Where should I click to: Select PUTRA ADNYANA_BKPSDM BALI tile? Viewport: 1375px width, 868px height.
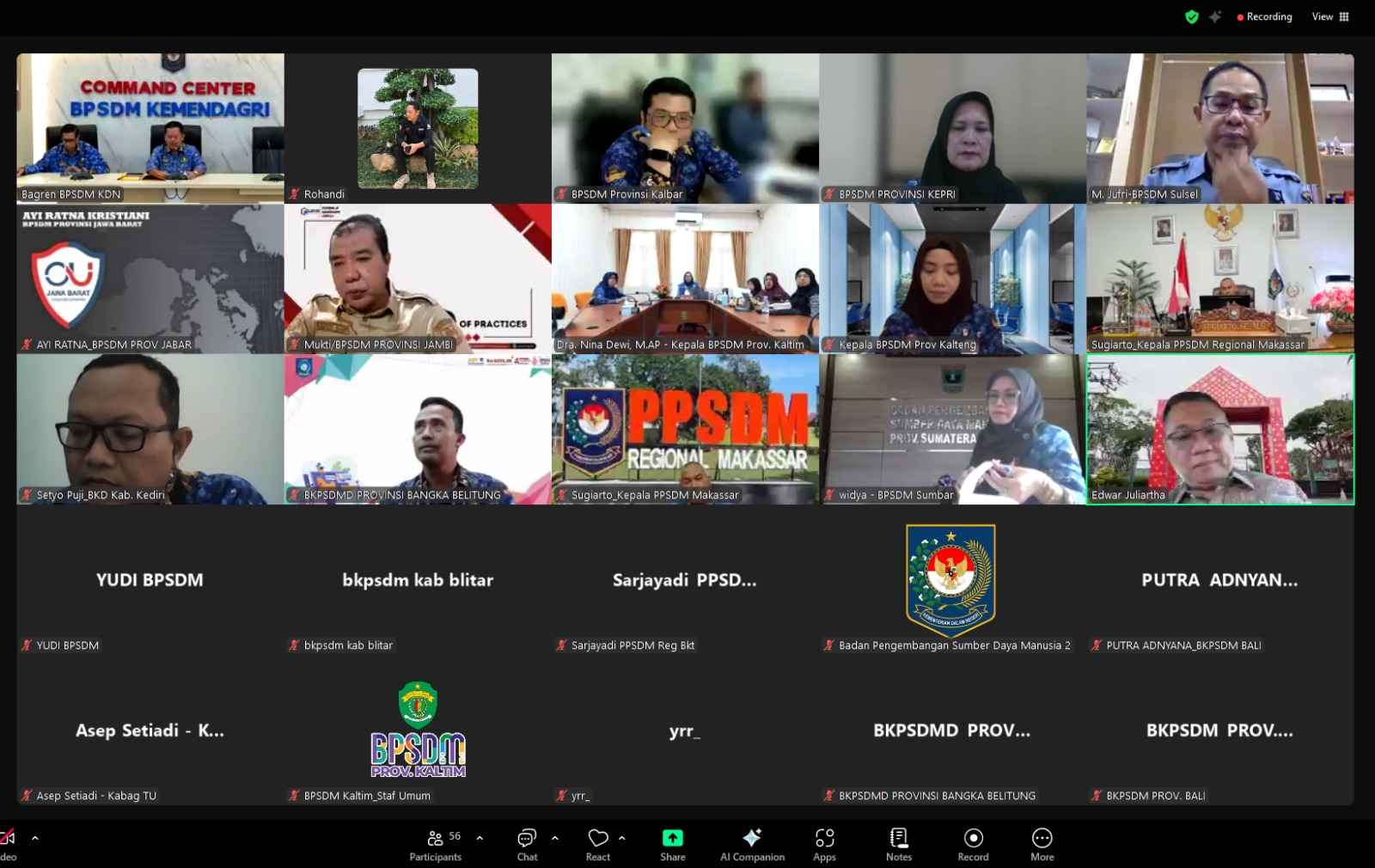pos(1220,580)
